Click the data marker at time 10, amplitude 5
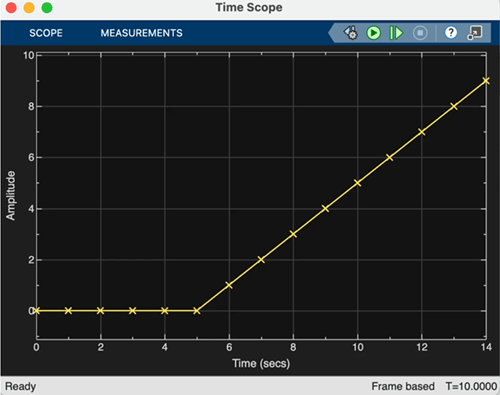This screenshot has height=395, width=500. tap(358, 183)
